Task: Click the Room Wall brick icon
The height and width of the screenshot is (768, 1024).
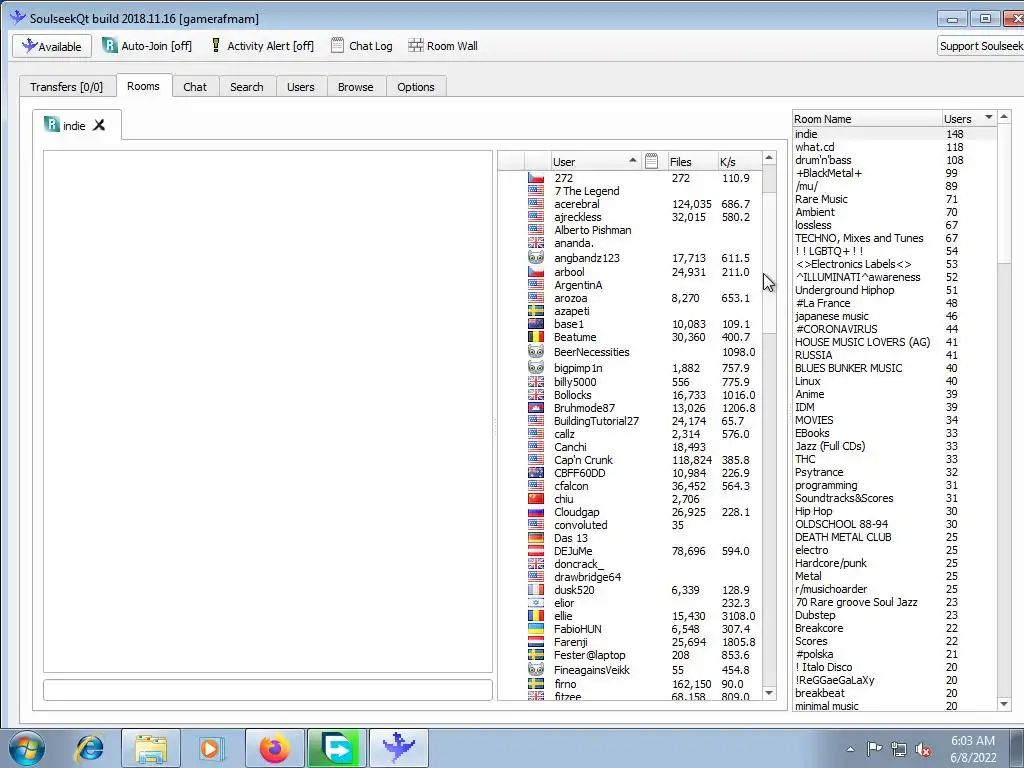Action: pos(416,46)
